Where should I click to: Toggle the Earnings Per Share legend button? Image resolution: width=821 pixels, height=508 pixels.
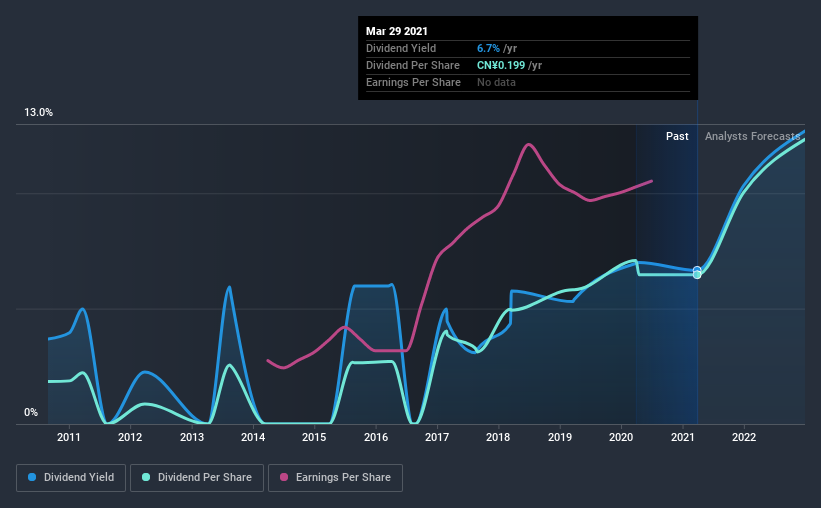coord(335,478)
